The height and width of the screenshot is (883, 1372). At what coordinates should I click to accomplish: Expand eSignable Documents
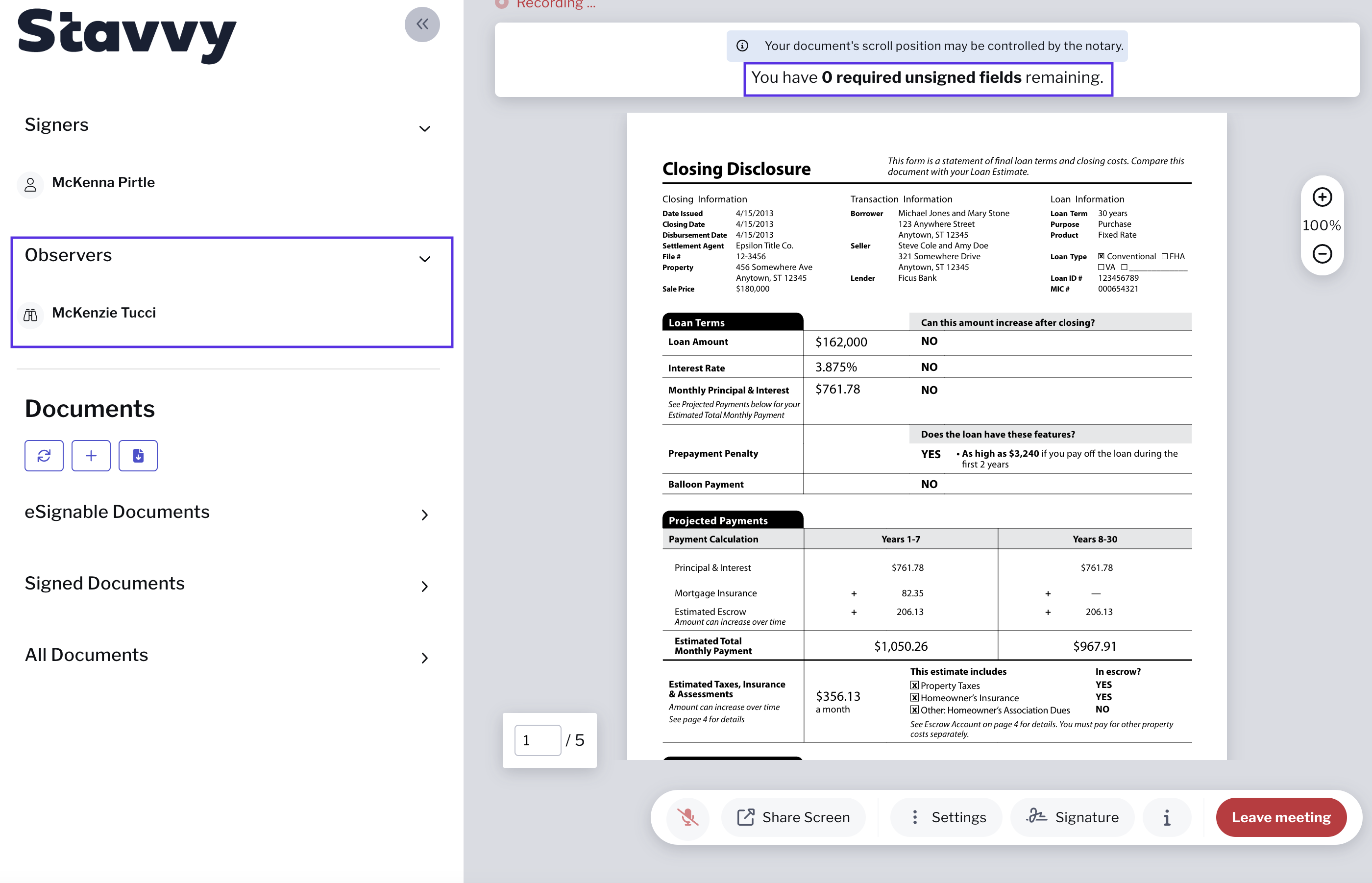click(x=424, y=515)
